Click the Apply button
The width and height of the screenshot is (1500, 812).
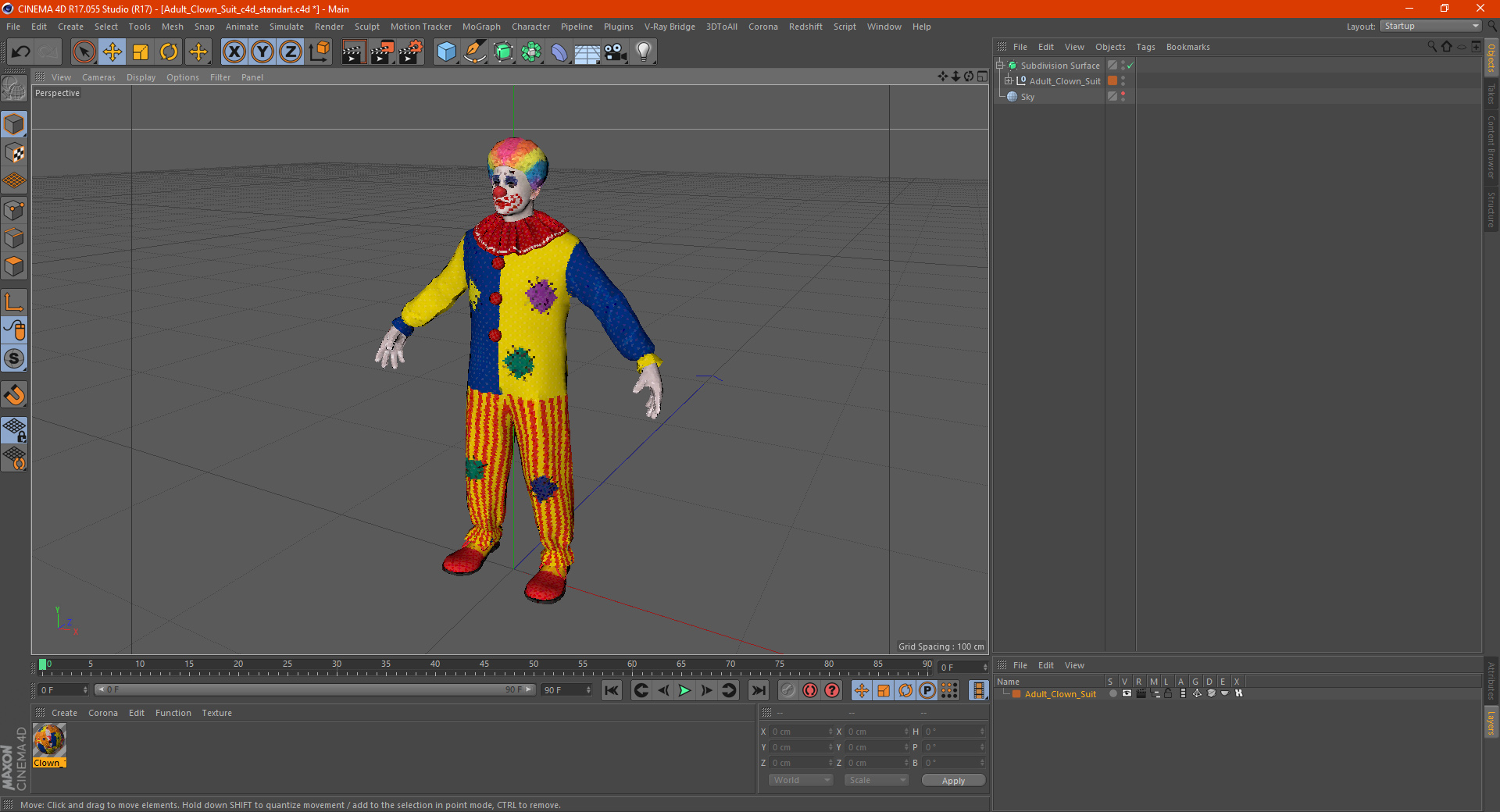(x=953, y=781)
